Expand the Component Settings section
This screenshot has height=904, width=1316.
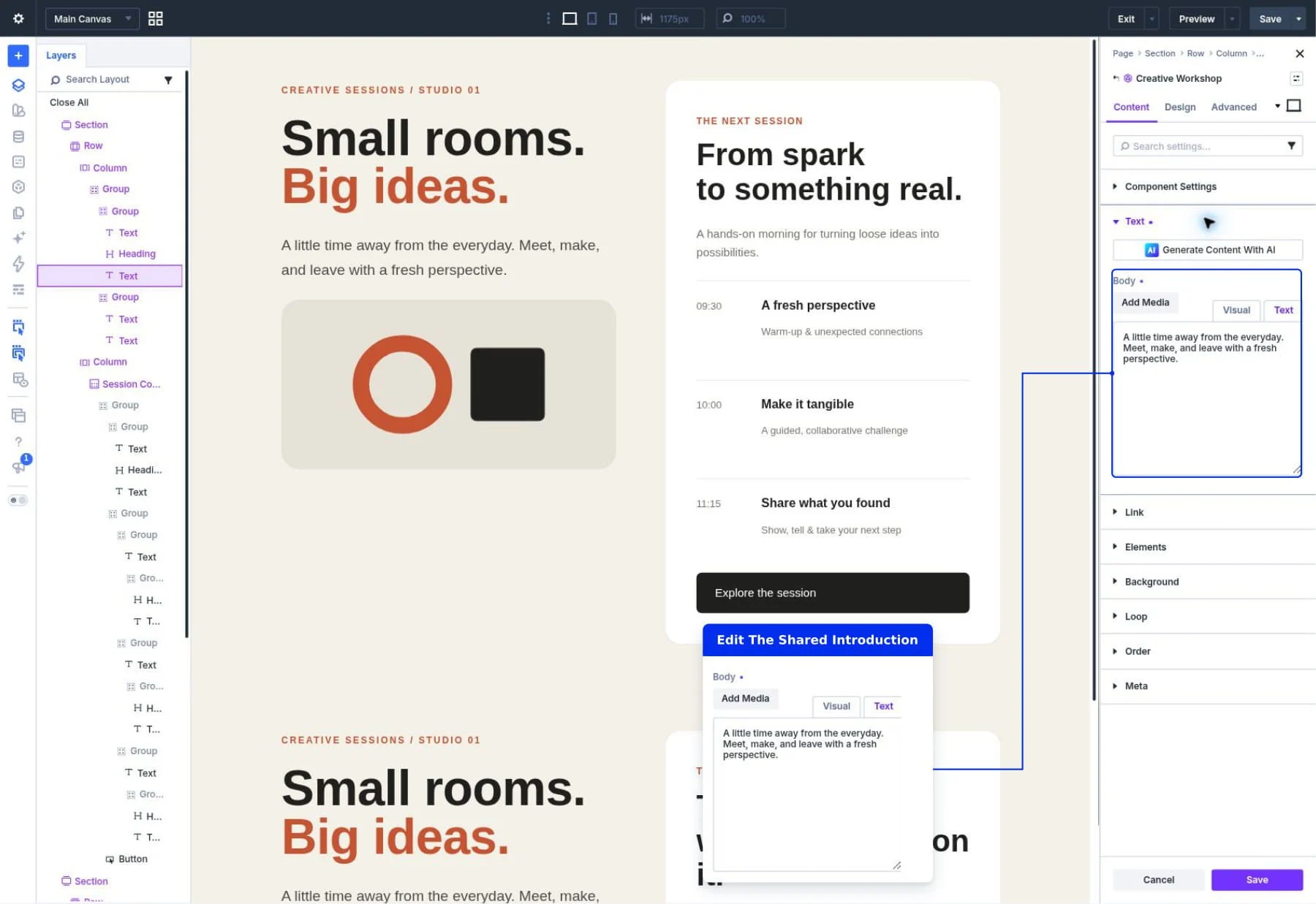[x=1208, y=186]
